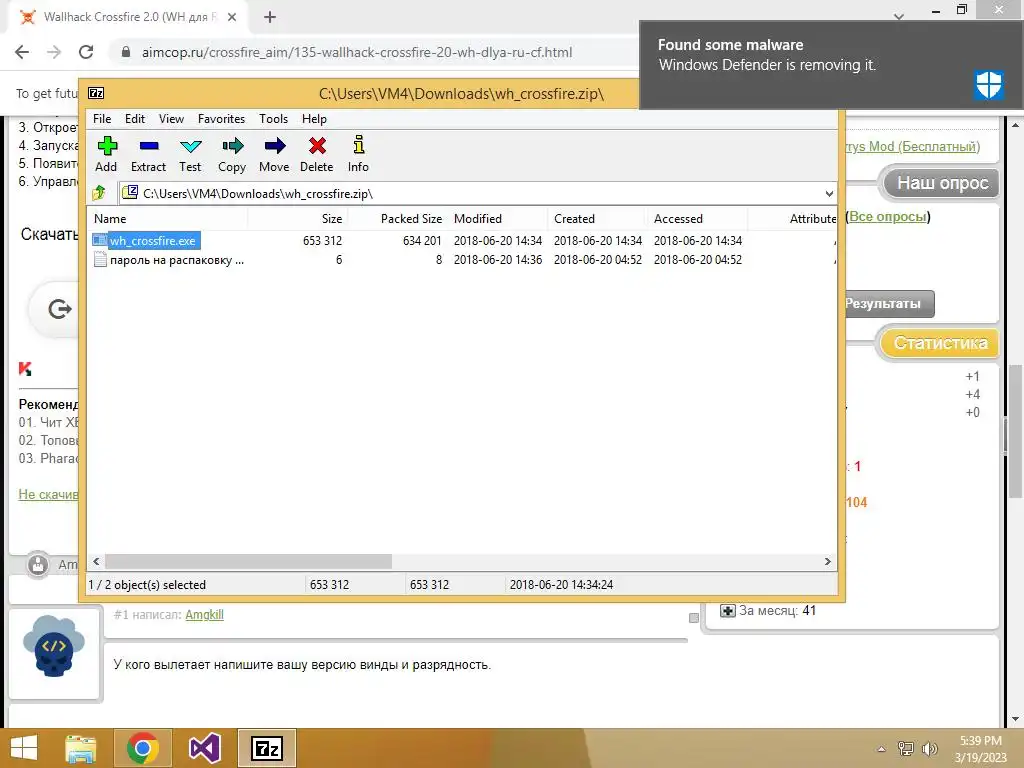Click the browser page vertical scrollbar thumb

click(x=1015, y=431)
